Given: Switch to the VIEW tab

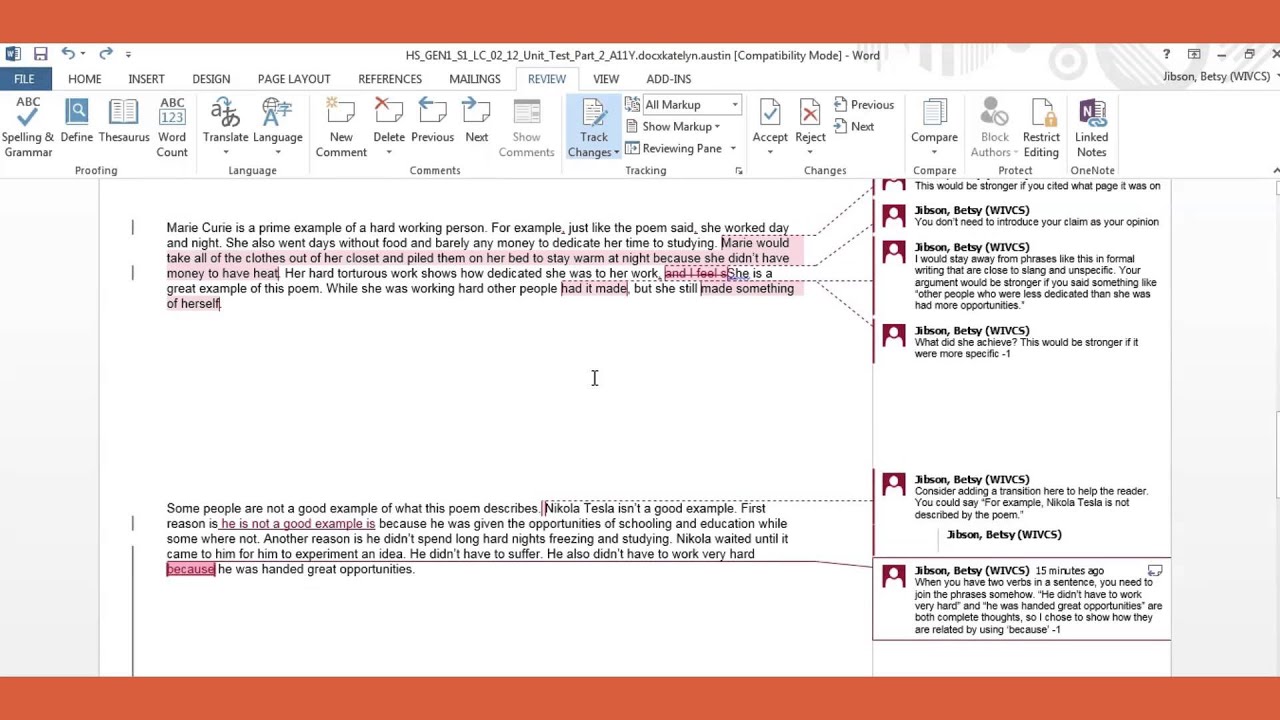Looking at the screenshot, I should 606,79.
